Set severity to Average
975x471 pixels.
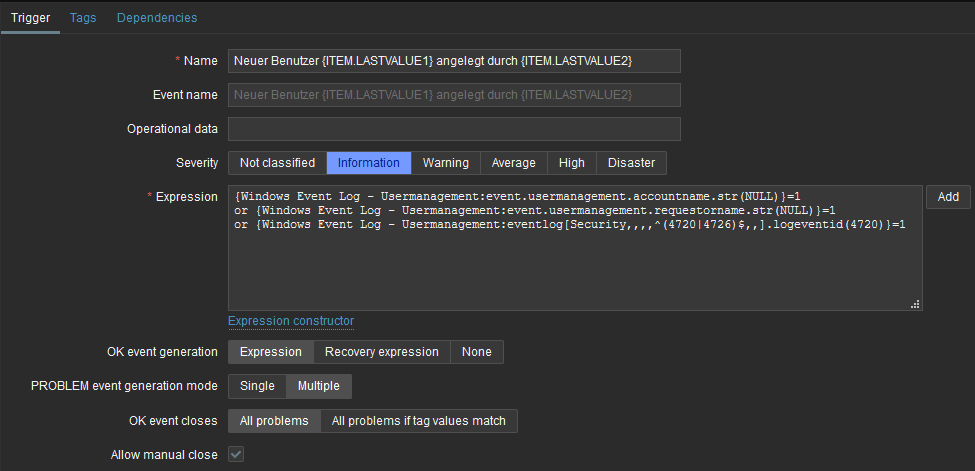pos(513,163)
